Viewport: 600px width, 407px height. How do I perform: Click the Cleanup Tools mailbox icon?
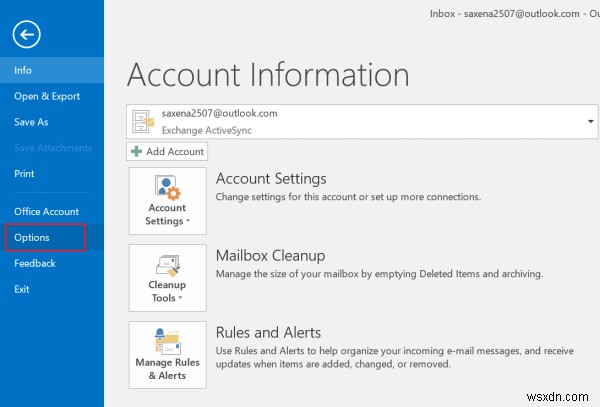(167, 266)
